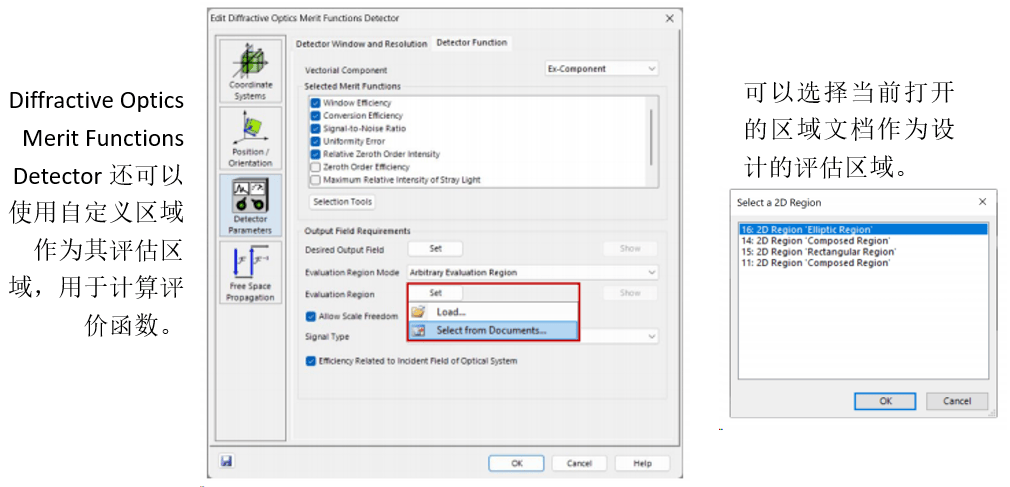The image size is (1010, 487).
Task: Toggle the Window Efficiency checkbox
Action: click(316, 103)
